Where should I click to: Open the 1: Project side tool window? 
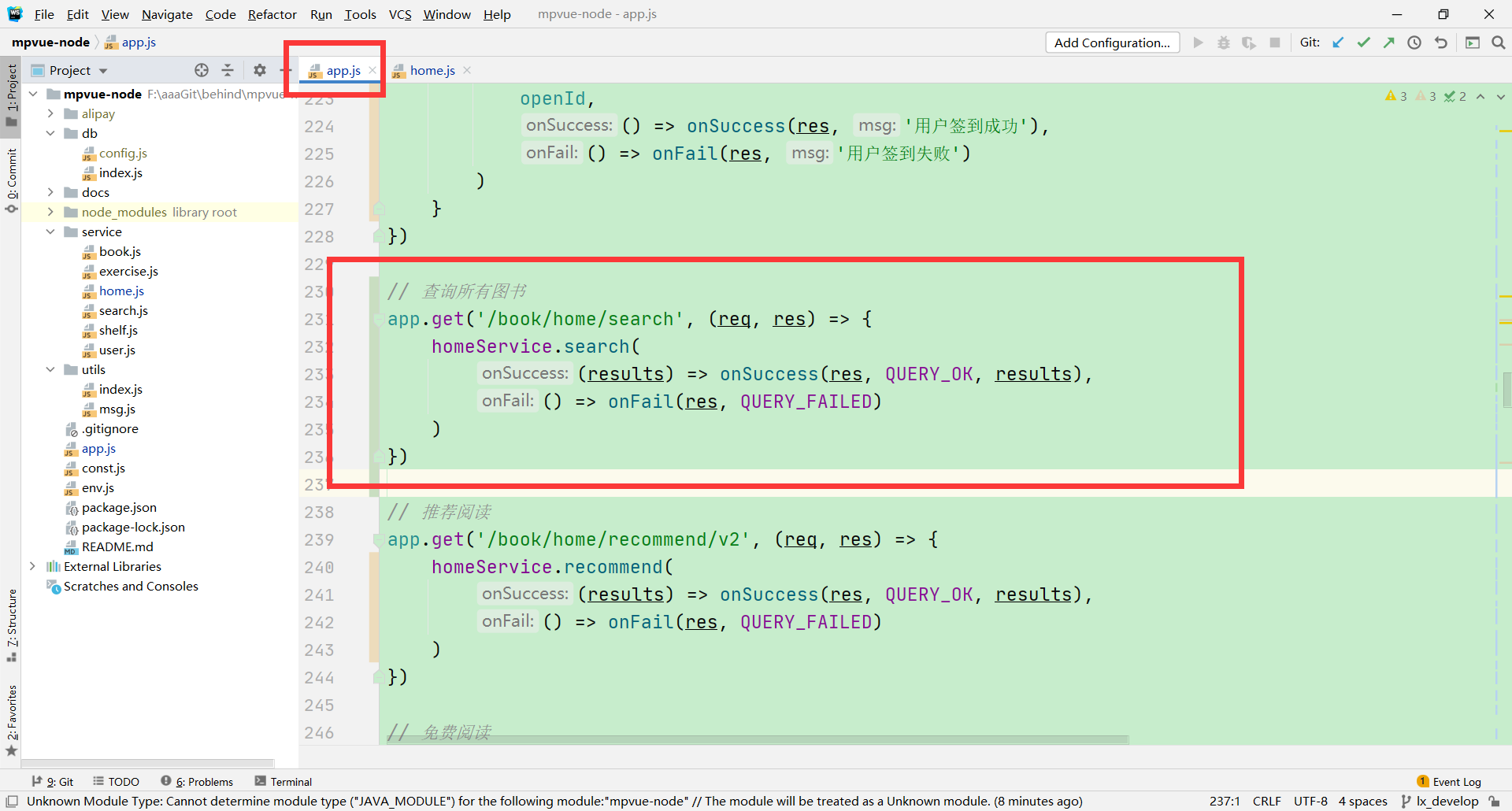tap(11, 94)
